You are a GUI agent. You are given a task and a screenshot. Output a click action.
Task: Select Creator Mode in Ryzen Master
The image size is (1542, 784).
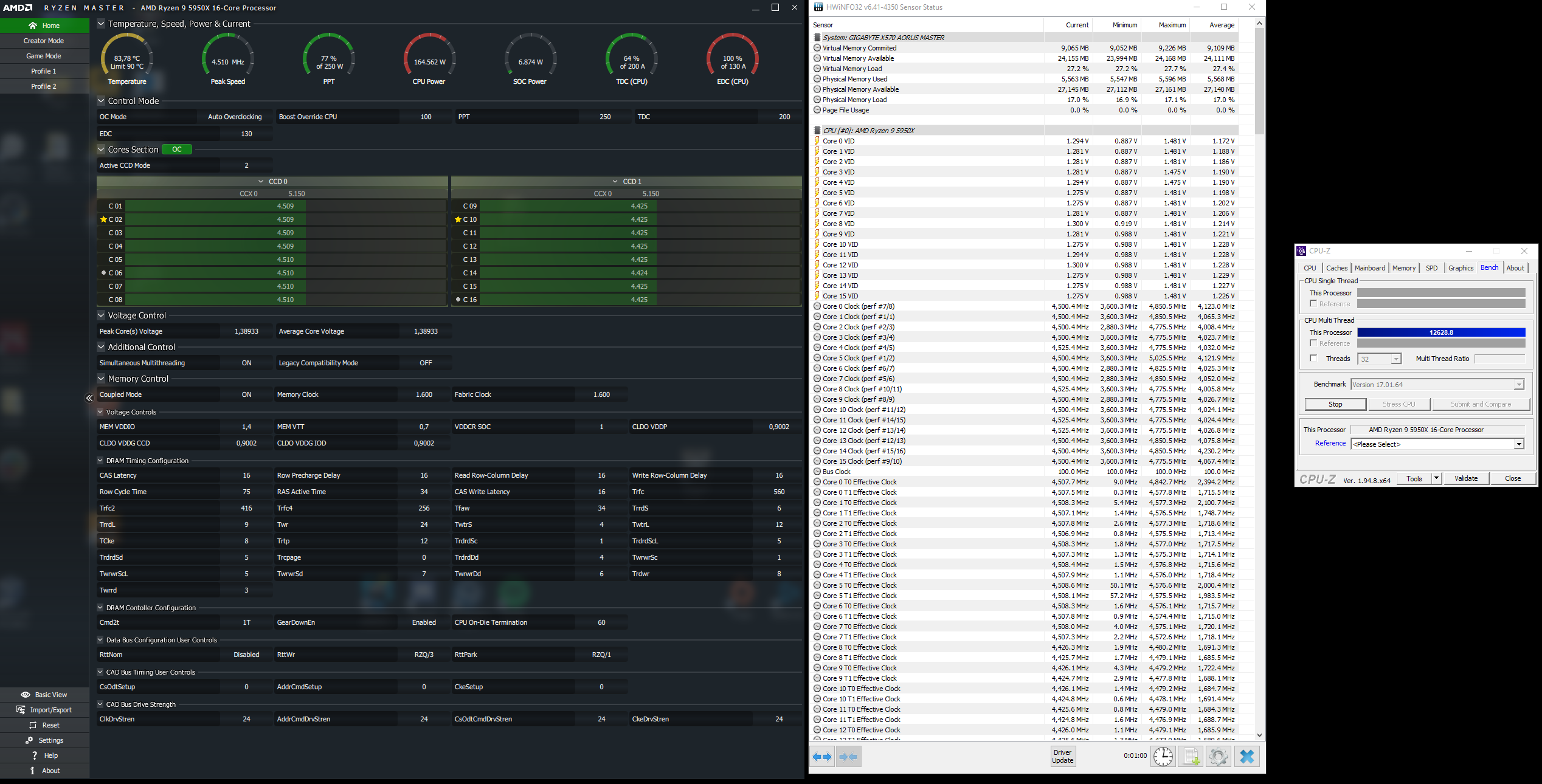click(x=44, y=41)
